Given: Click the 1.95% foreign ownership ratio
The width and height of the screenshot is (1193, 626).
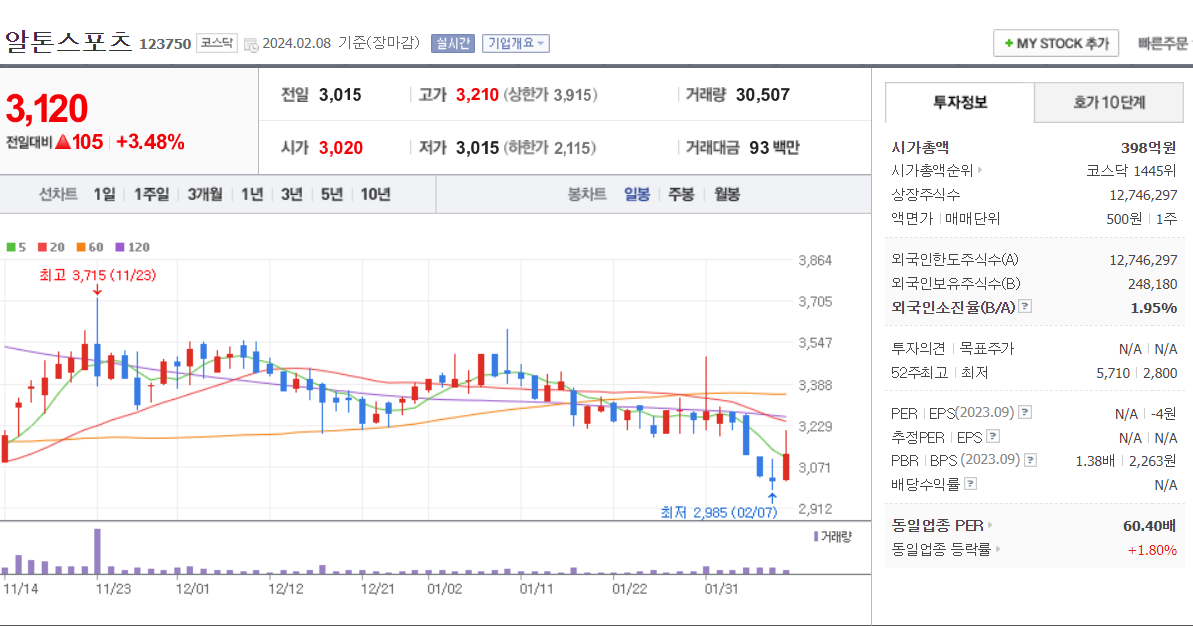Looking at the screenshot, I should [1154, 308].
